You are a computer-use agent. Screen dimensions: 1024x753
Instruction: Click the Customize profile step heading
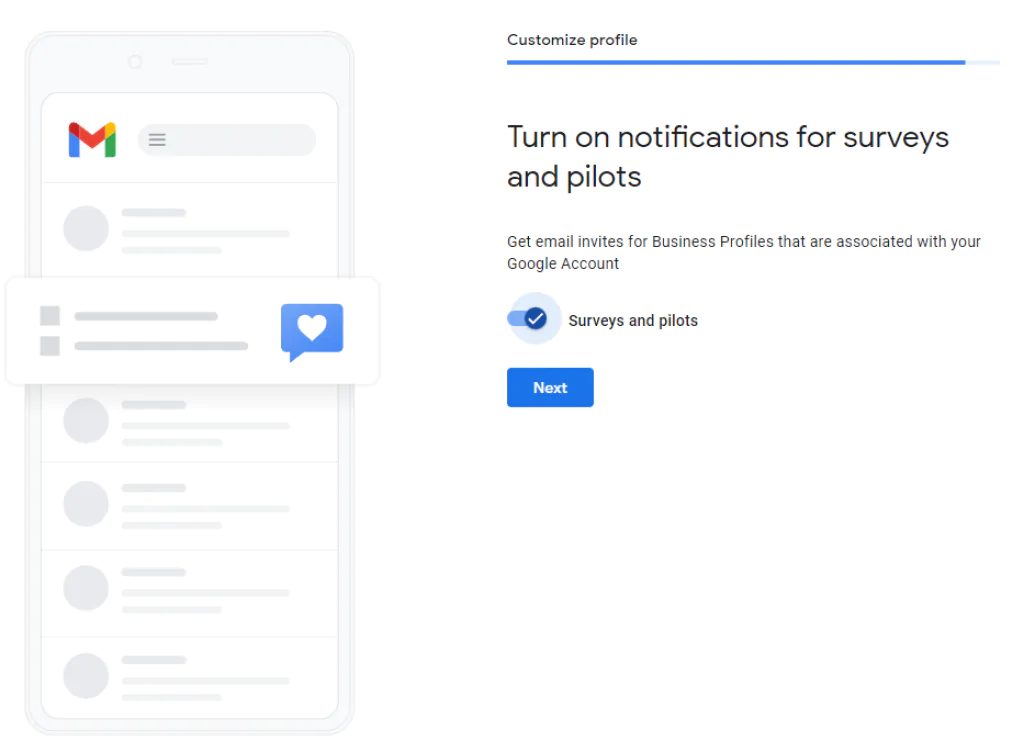coord(572,40)
